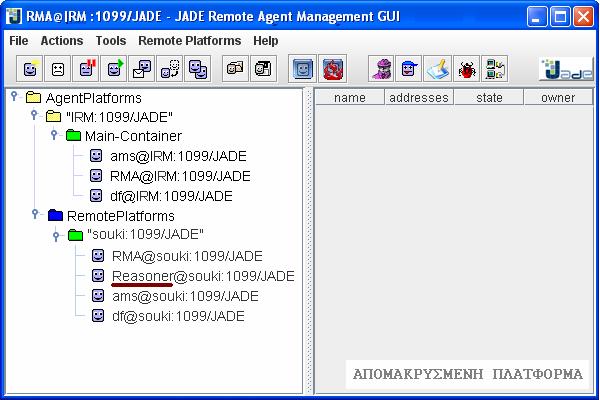
Task: Open the Tools menu
Action: point(111,41)
